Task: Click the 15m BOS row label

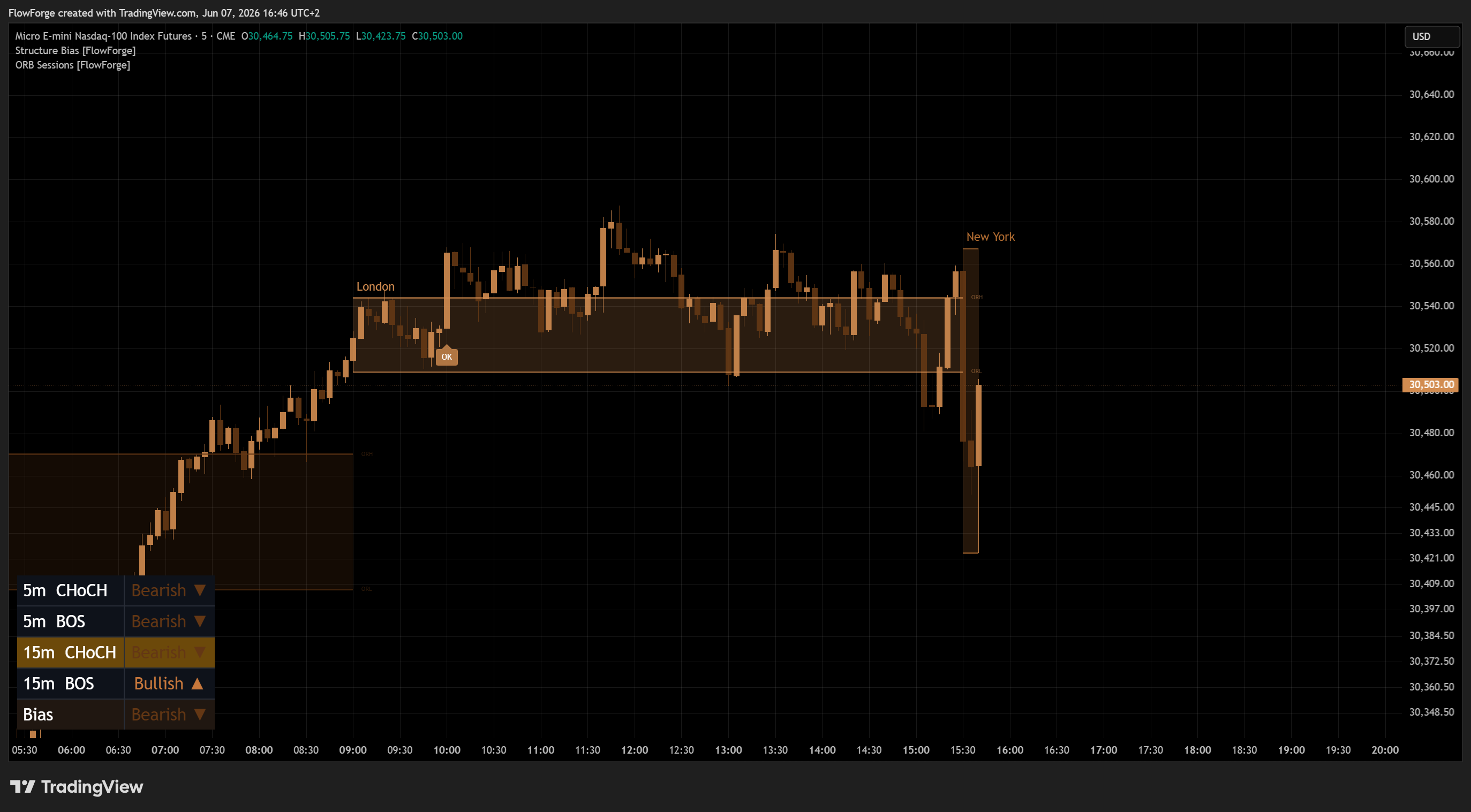Action: click(70, 683)
